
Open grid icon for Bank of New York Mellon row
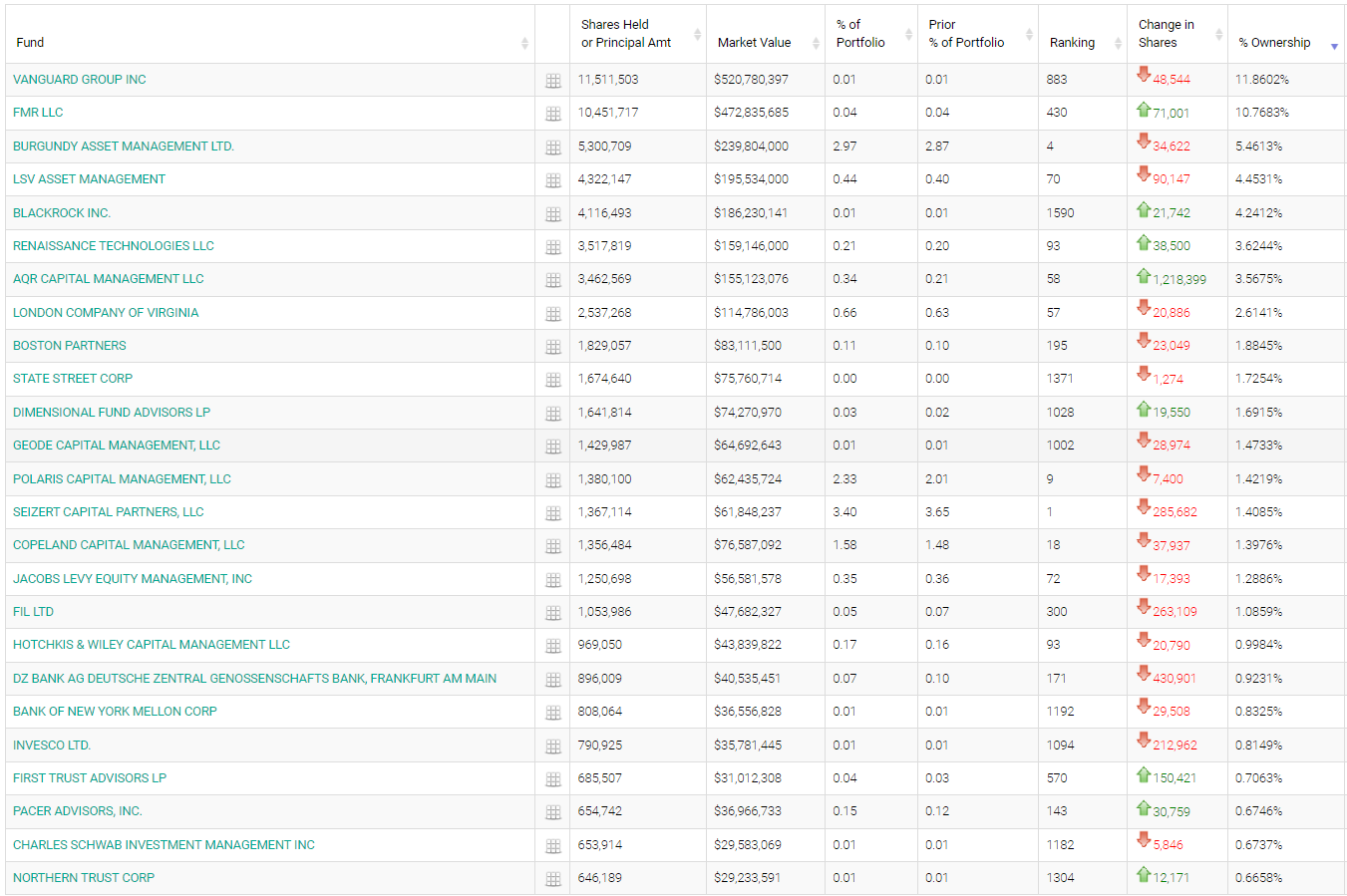click(553, 713)
